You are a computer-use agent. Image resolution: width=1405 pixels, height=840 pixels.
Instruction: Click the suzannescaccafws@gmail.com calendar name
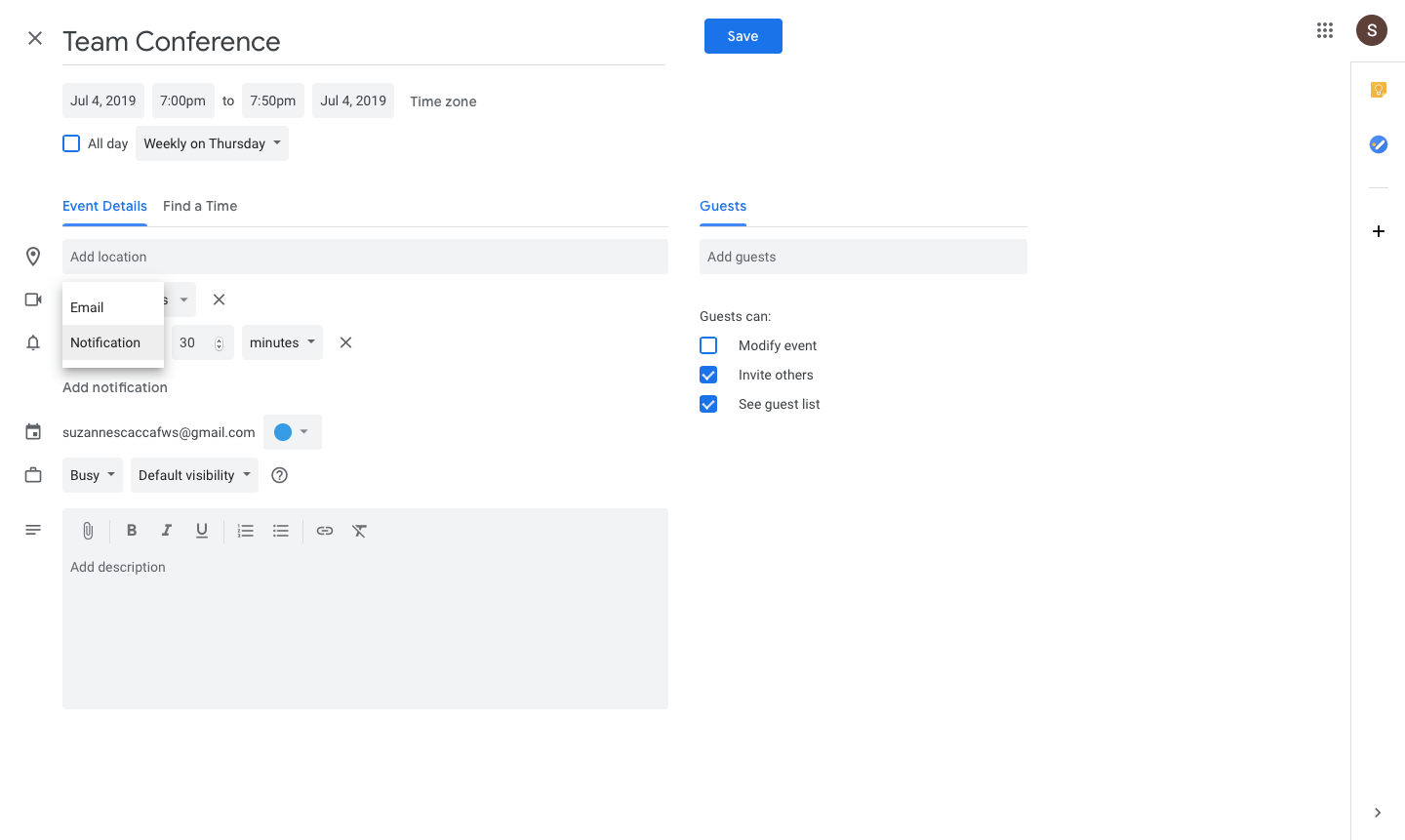[x=159, y=432]
